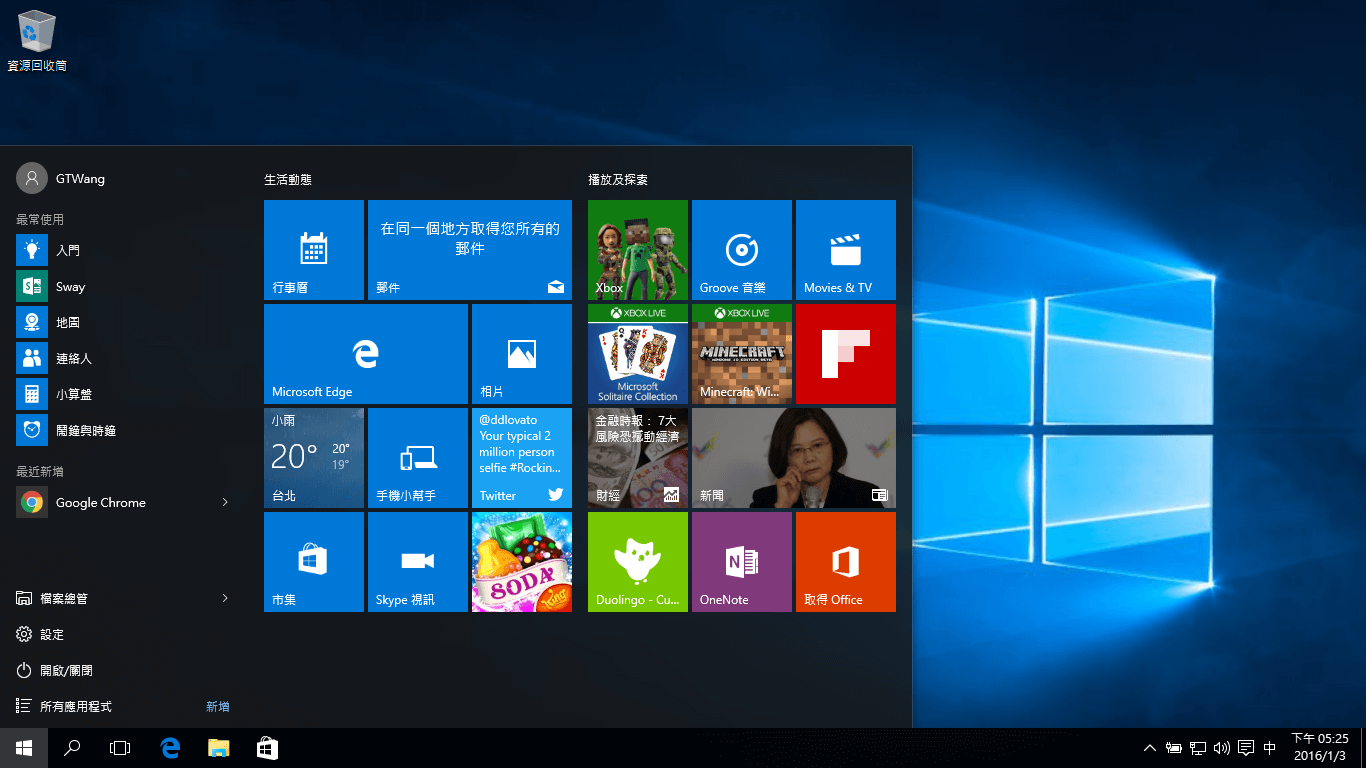Screen dimensions: 1366x768
Task: Open the 市集 Store tile
Action: tap(313, 562)
